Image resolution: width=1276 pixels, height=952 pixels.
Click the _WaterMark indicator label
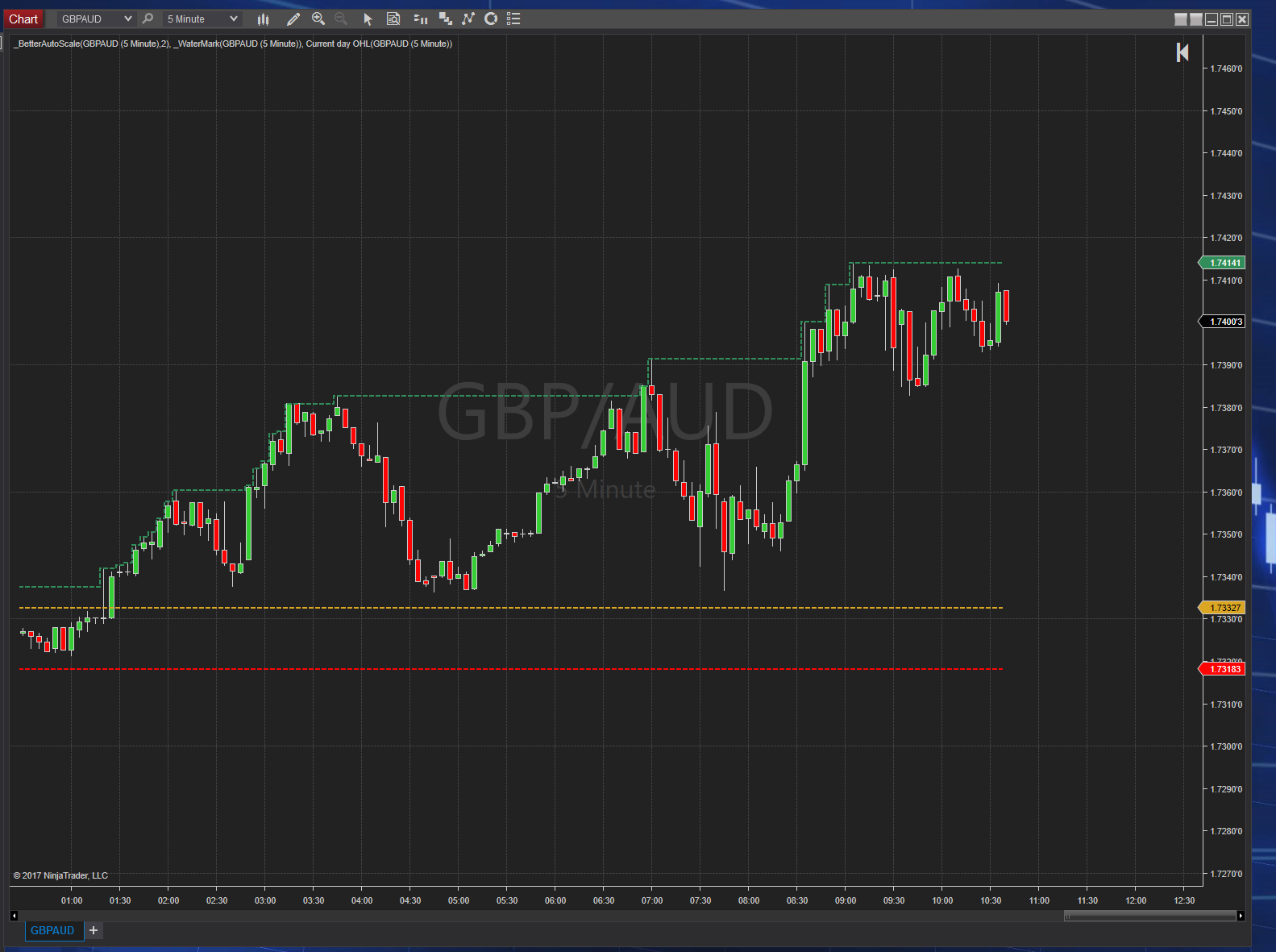[x=239, y=44]
